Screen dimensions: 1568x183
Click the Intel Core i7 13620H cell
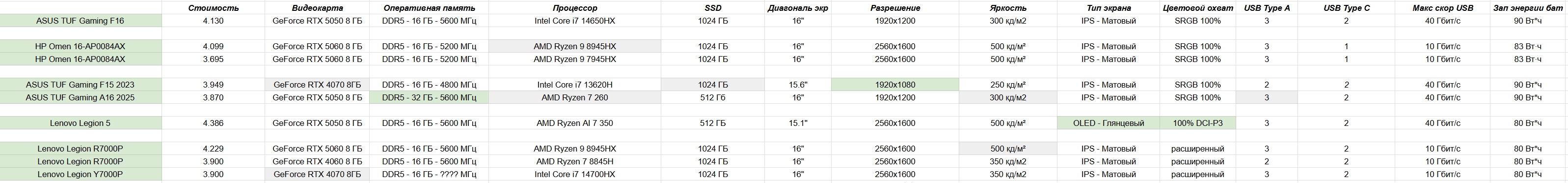coord(574,85)
